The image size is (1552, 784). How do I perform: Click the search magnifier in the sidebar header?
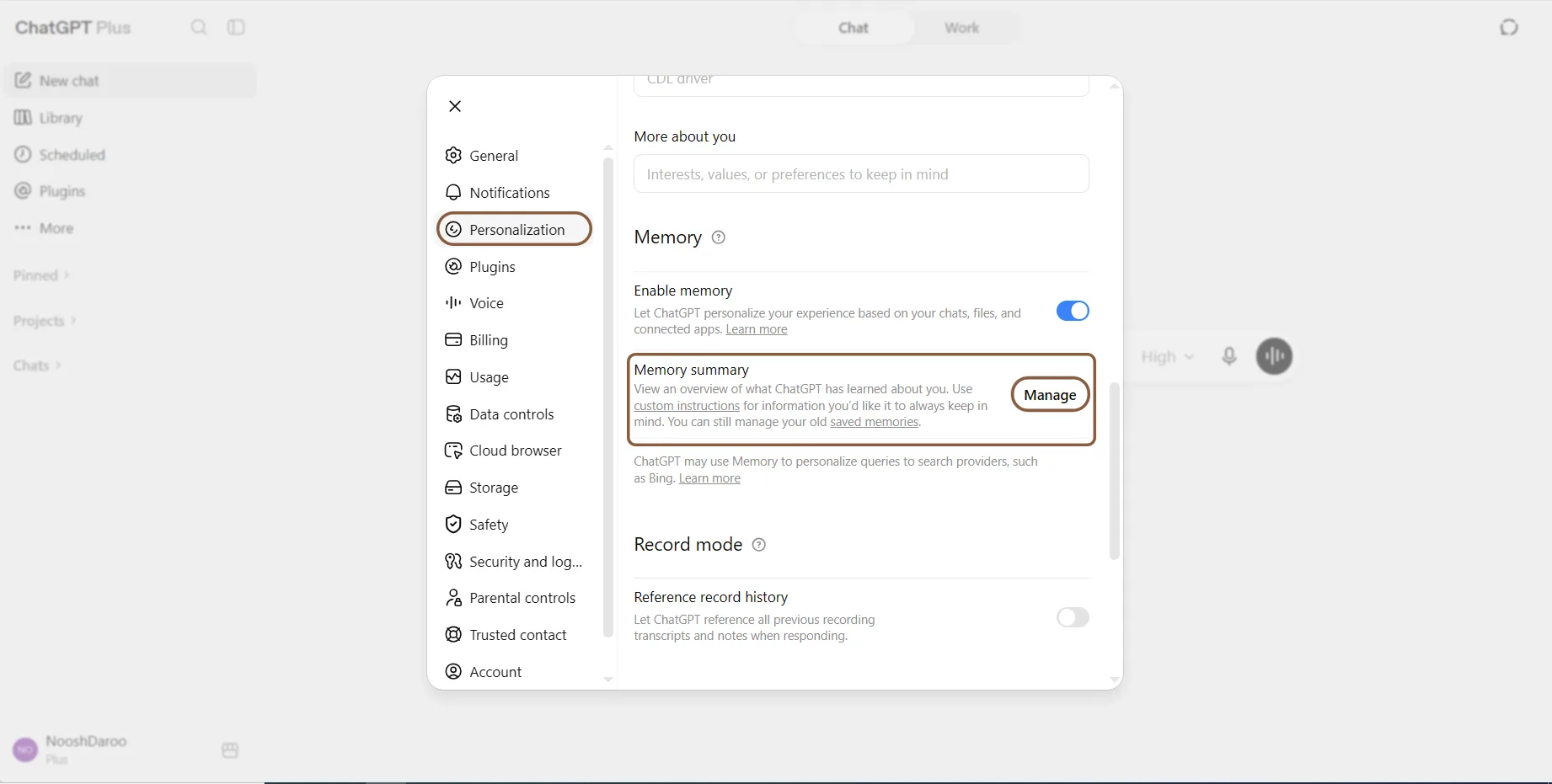click(x=199, y=28)
